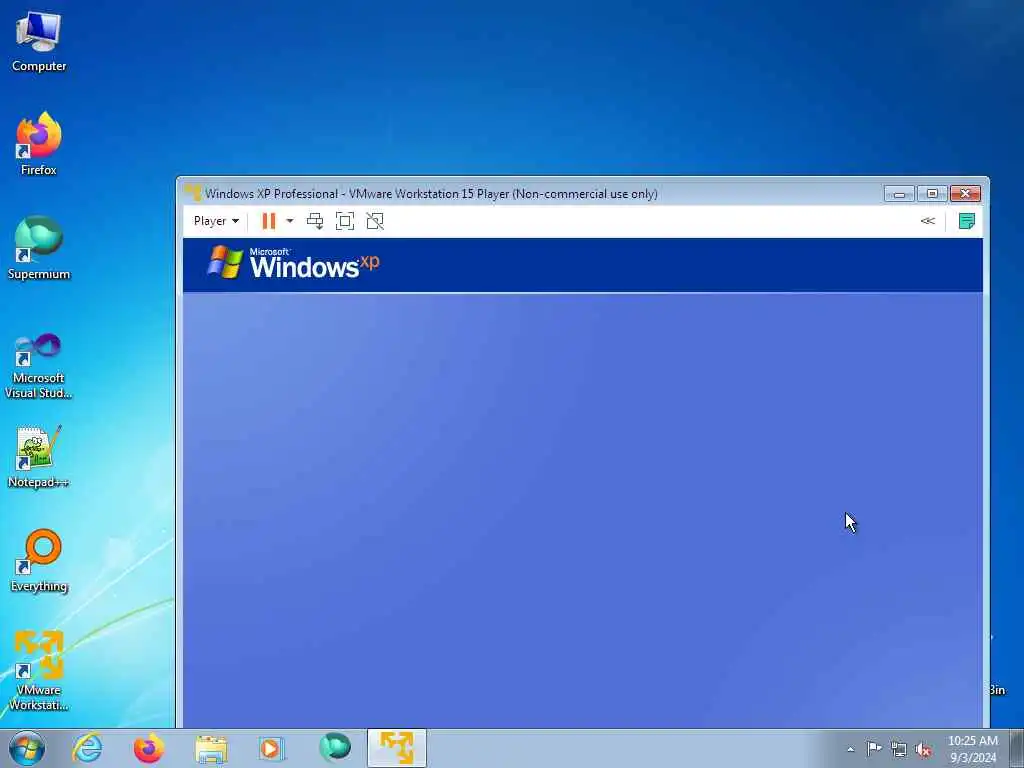Click the VMware window title bar icon
Screen dimensions: 1024x768
click(x=193, y=193)
